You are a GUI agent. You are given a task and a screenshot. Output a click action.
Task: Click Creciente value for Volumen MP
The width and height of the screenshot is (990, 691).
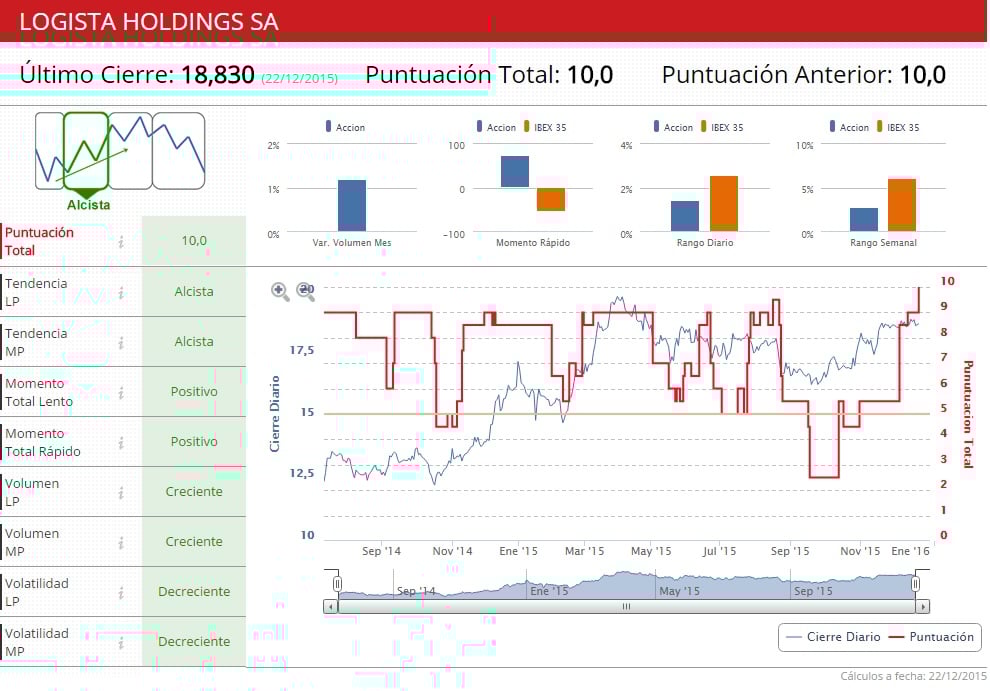click(194, 541)
